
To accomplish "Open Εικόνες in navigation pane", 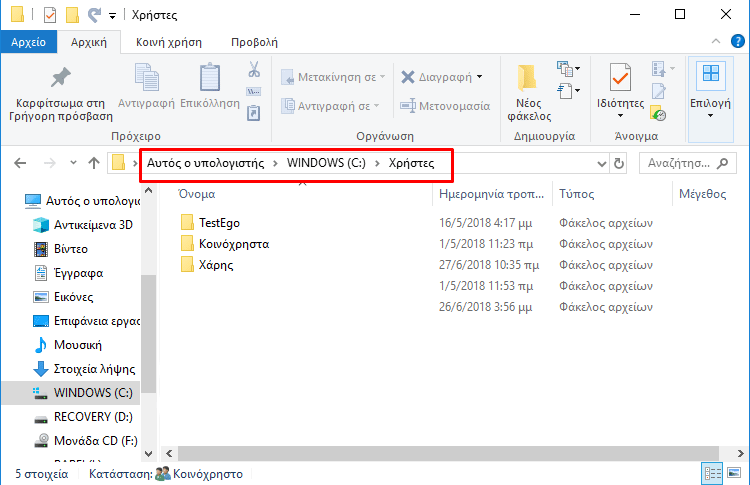I will tap(63, 297).
